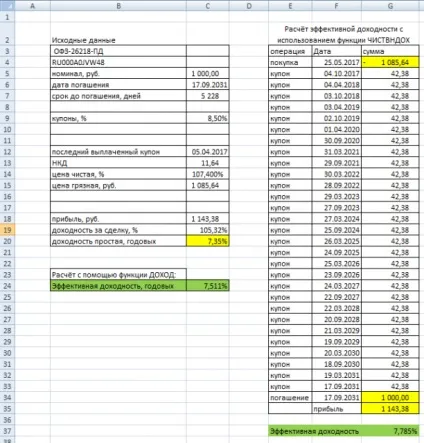Screen dimensions: 424x443
Task: Select the coupon date '20.09.2028'
Action: click(x=336, y=319)
